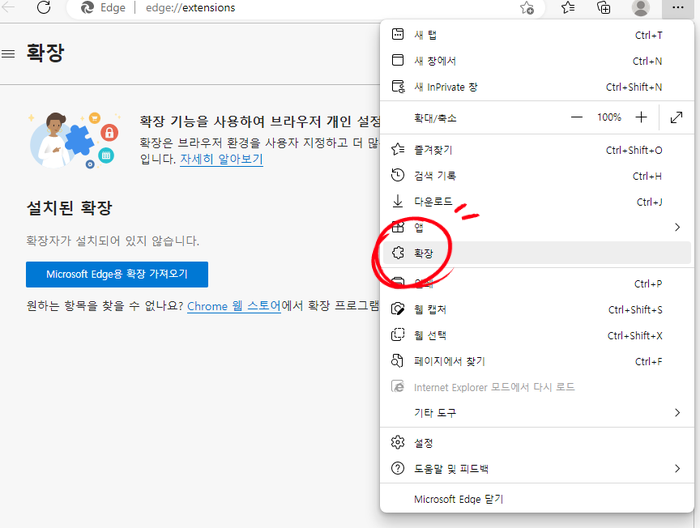Click the camera icon beside 웹 캡처

[397, 309]
